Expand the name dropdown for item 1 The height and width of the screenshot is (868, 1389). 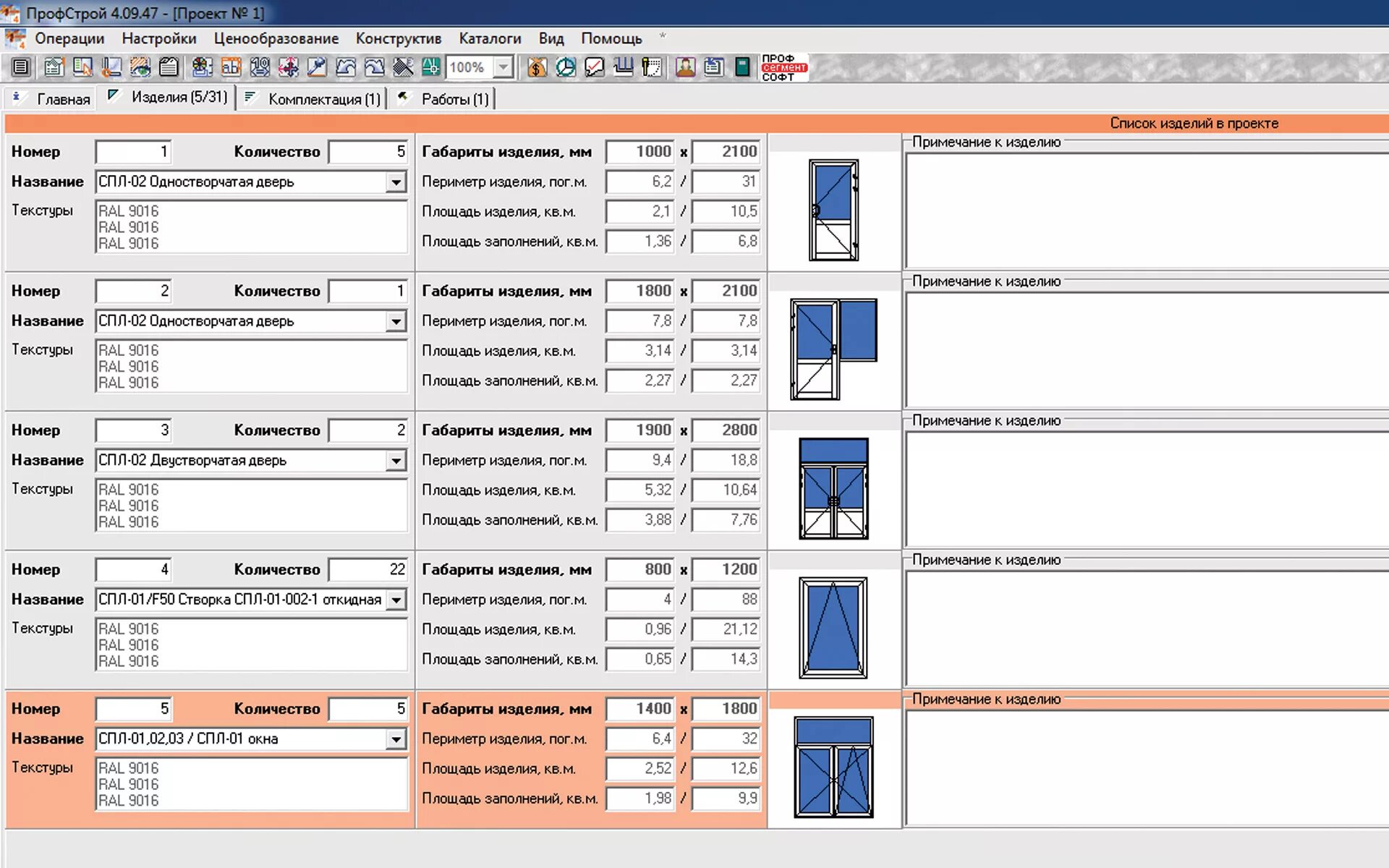click(x=396, y=182)
